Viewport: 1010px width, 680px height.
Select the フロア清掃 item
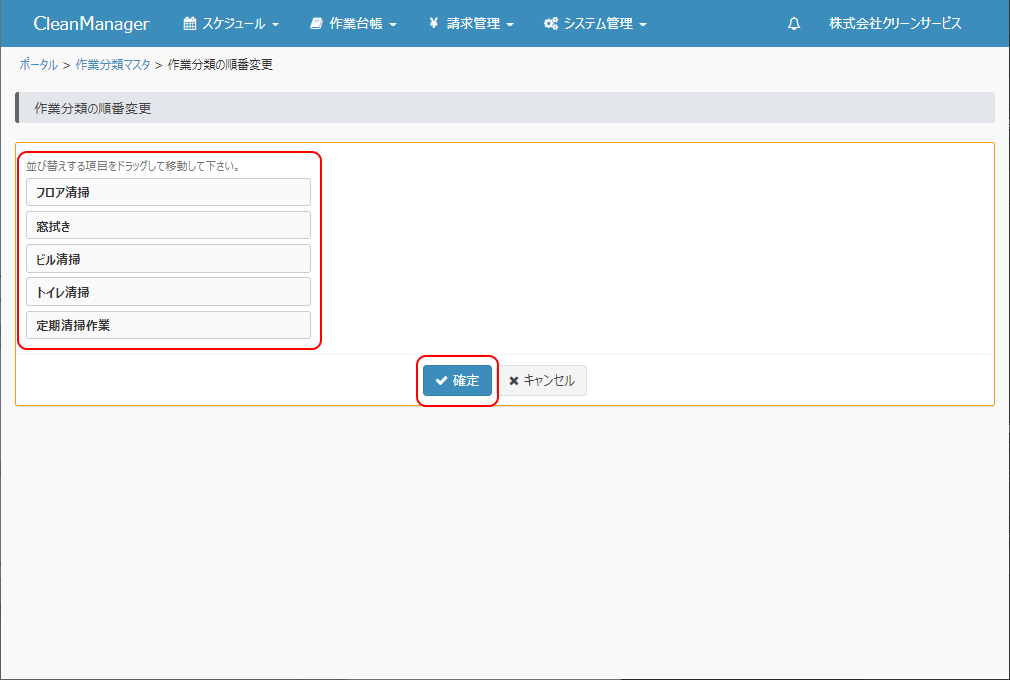pyautogui.click(x=168, y=192)
